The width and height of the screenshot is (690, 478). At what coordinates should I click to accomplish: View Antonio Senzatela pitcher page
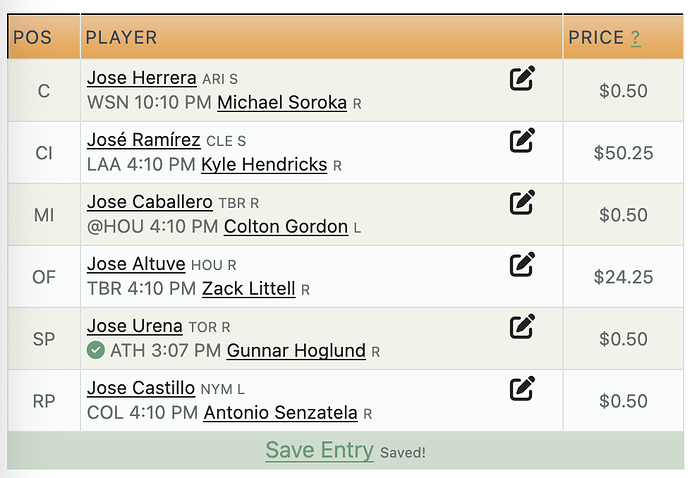280,413
